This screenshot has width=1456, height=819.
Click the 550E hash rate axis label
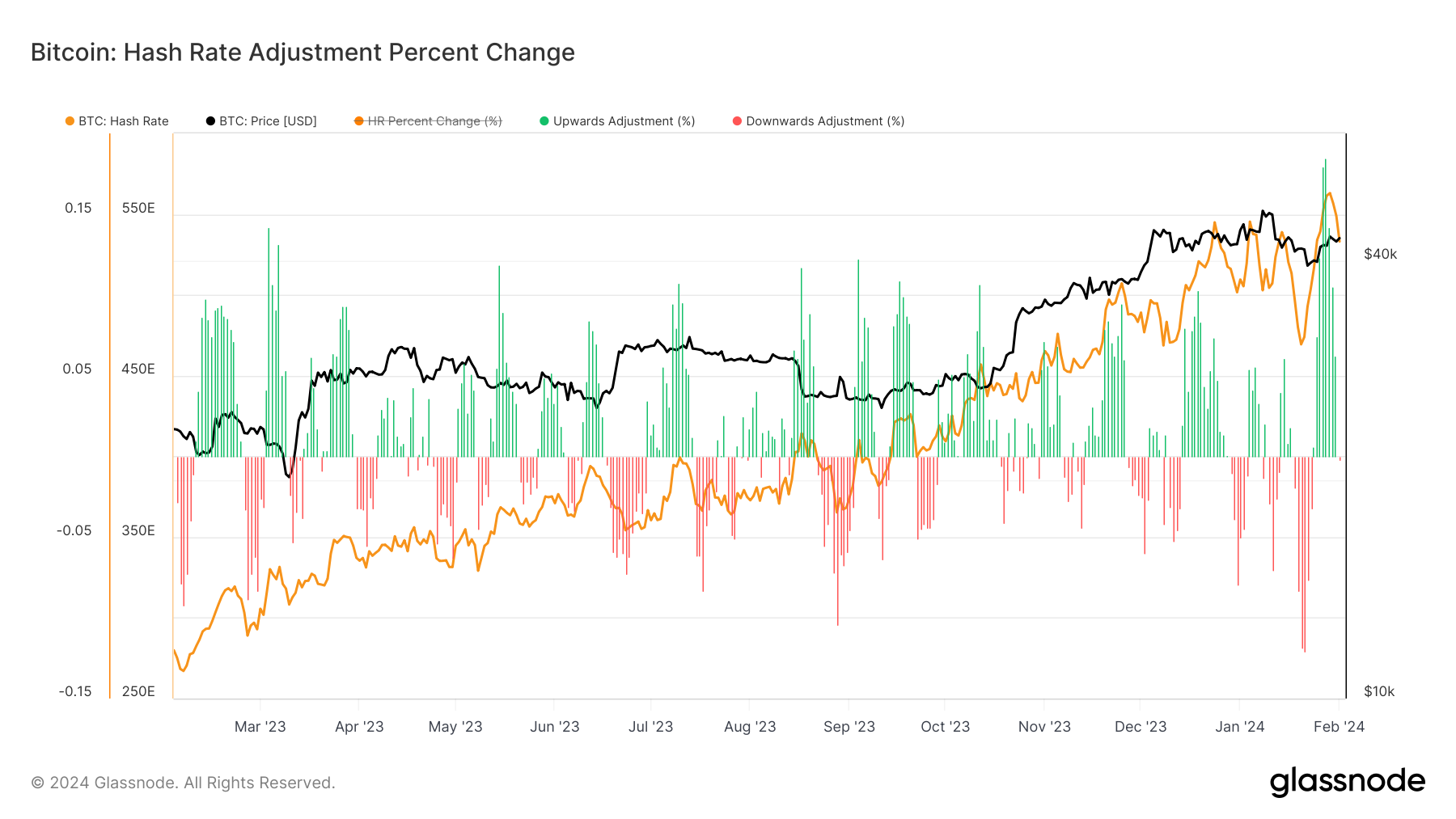[138, 208]
